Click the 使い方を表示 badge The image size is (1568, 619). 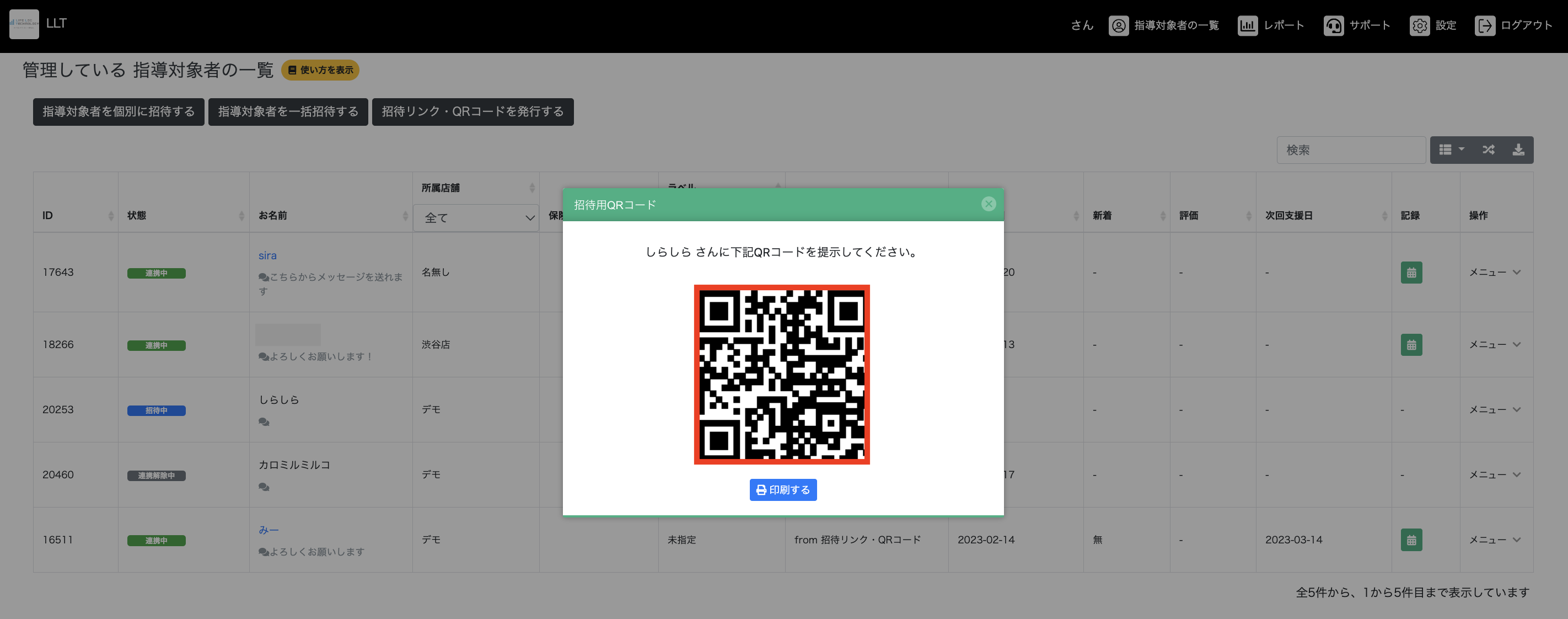[x=320, y=70]
